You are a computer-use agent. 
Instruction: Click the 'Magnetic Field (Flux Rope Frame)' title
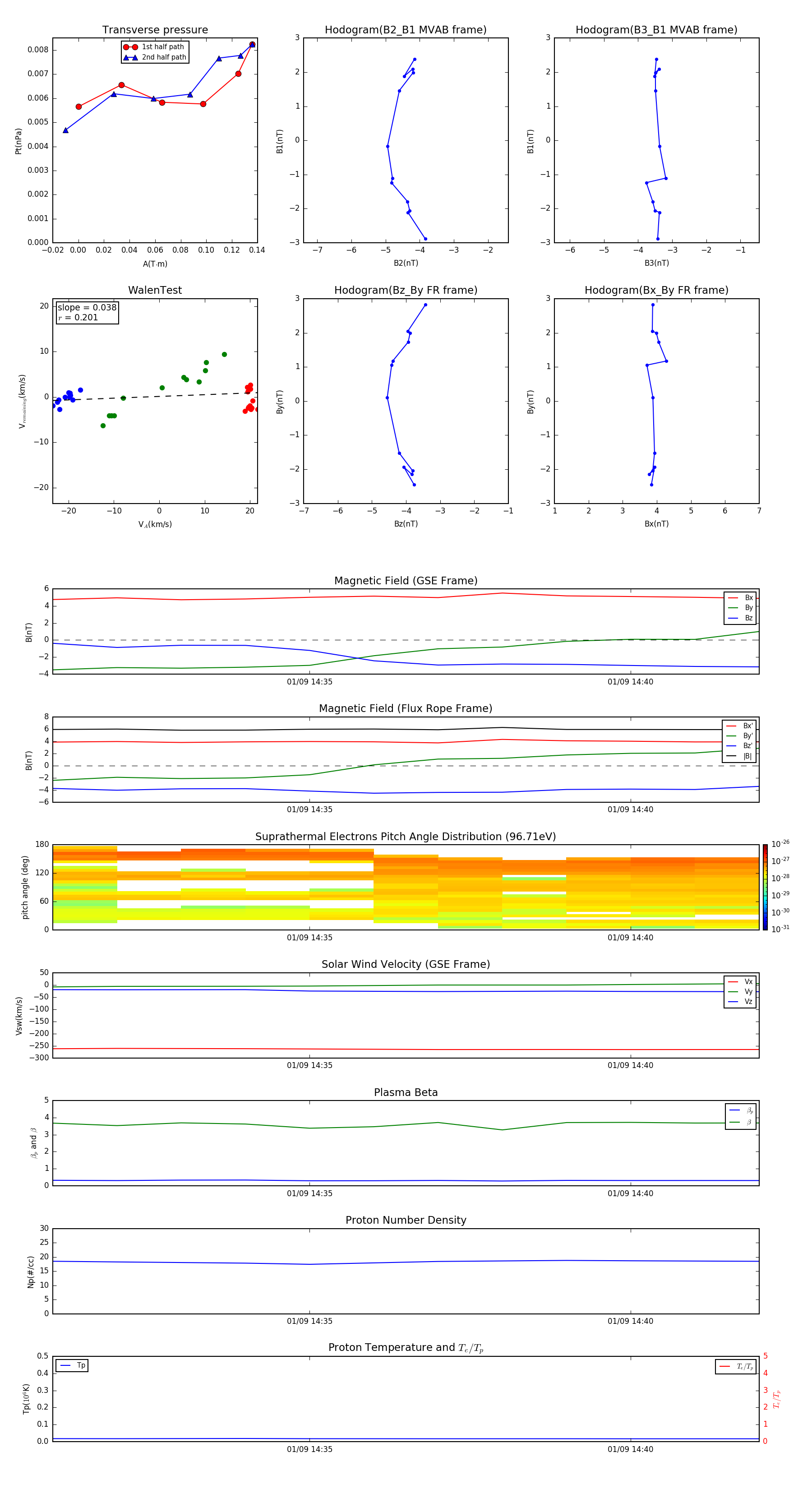tap(406, 708)
